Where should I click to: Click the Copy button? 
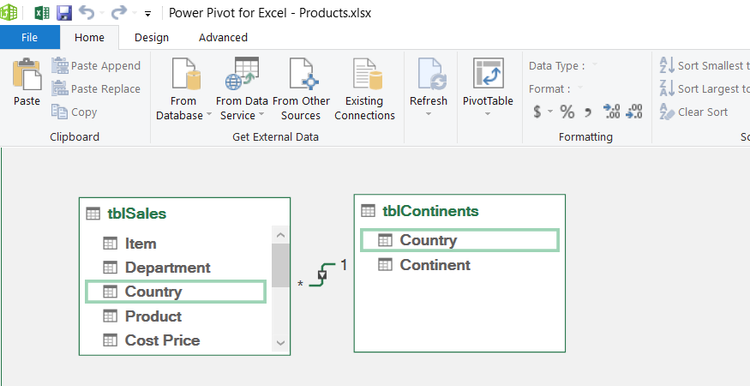pyautogui.click(x=74, y=112)
